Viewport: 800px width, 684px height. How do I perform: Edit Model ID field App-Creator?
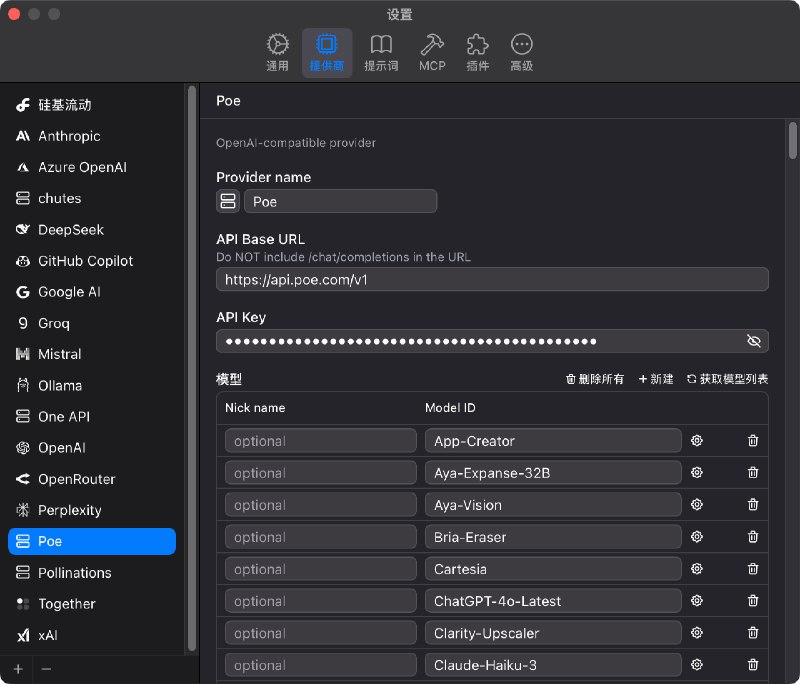(x=553, y=441)
